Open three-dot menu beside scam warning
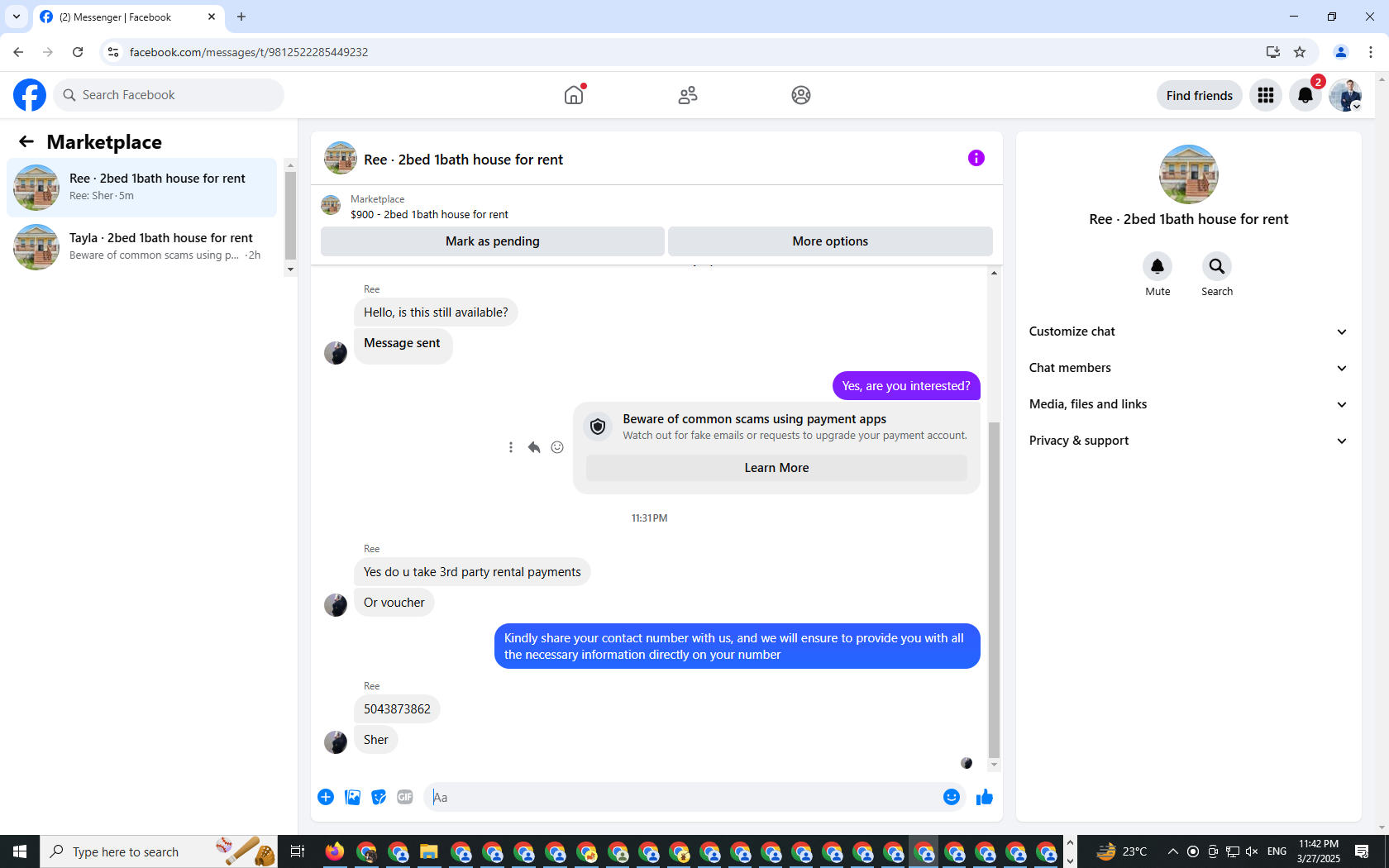Viewport: 1389px width, 868px height. [511, 447]
